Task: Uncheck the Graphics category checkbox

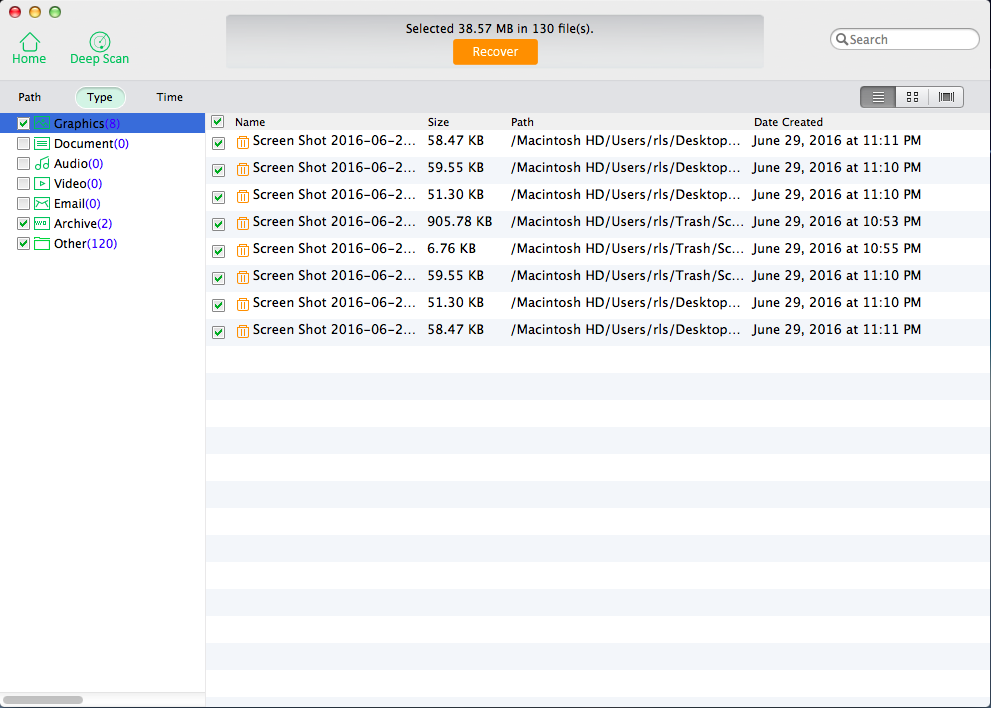Action: point(23,124)
